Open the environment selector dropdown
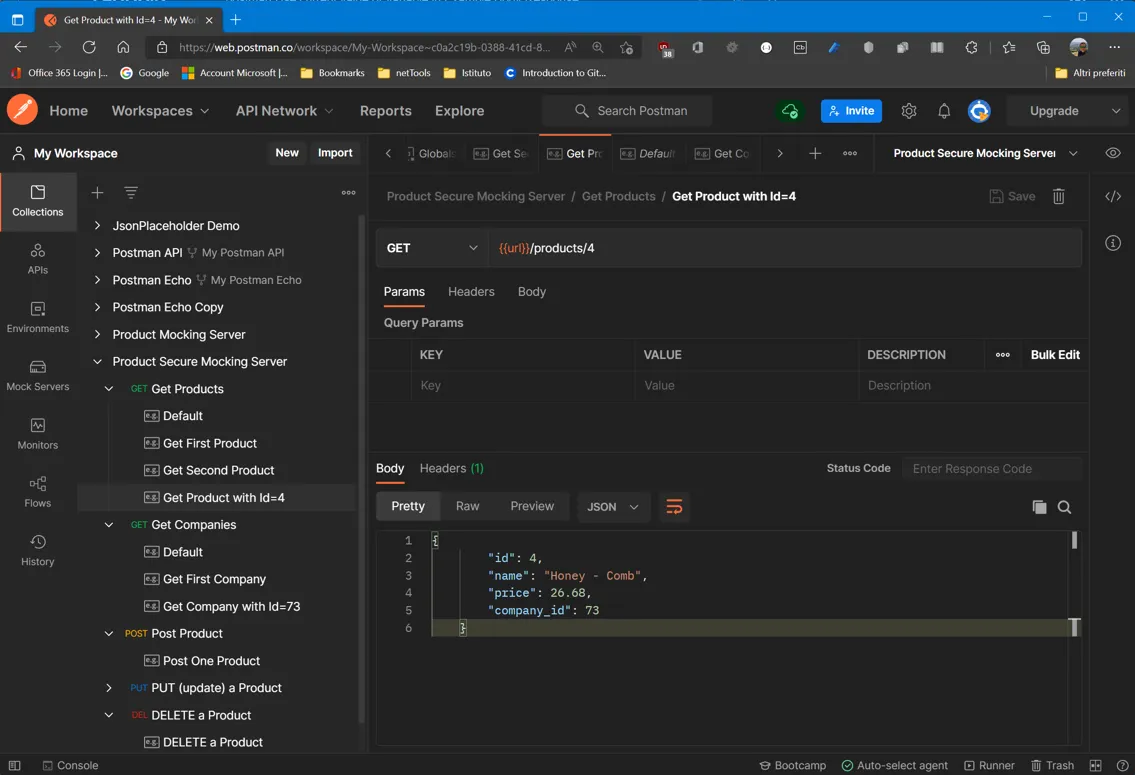The height and width of the screenshot is (775, 1135). (x=985, y=153)
